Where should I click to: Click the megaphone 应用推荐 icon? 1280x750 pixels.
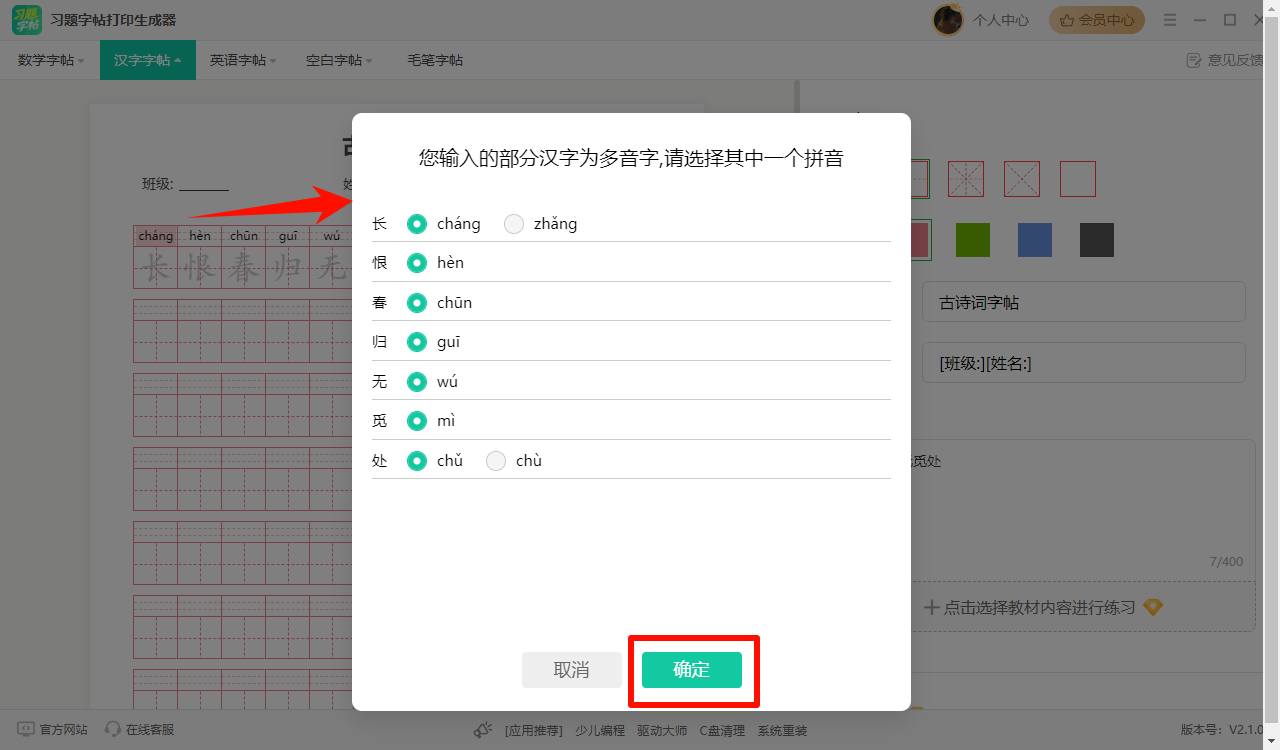click(484, 730)
